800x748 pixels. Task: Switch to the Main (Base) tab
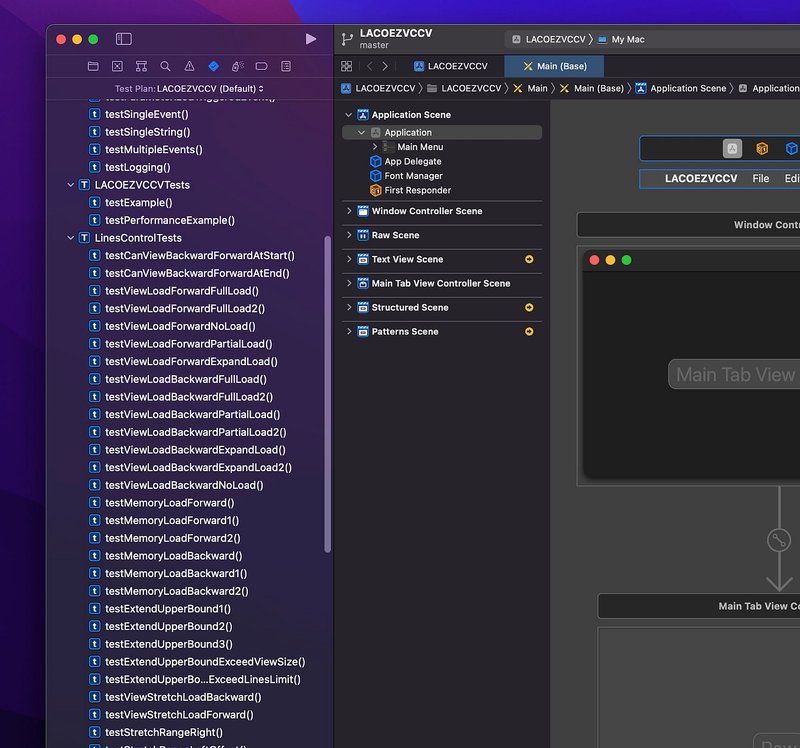pyautogui.click(x=554, y=66)
